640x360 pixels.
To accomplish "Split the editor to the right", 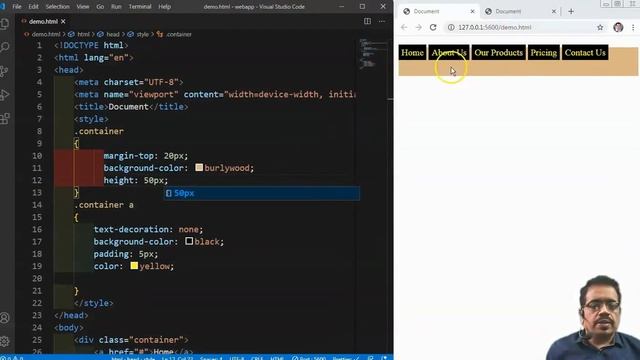I will pyautogui.click(x=367, y=21).
